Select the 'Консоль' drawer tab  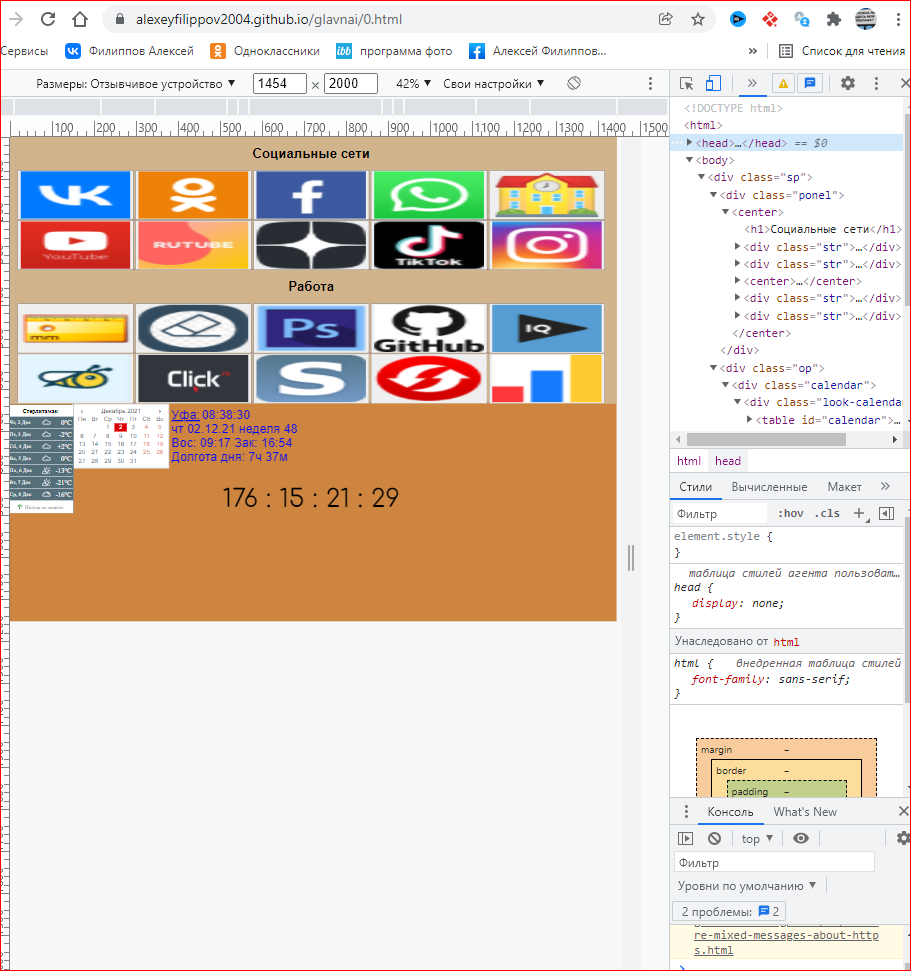click(730, 812)
